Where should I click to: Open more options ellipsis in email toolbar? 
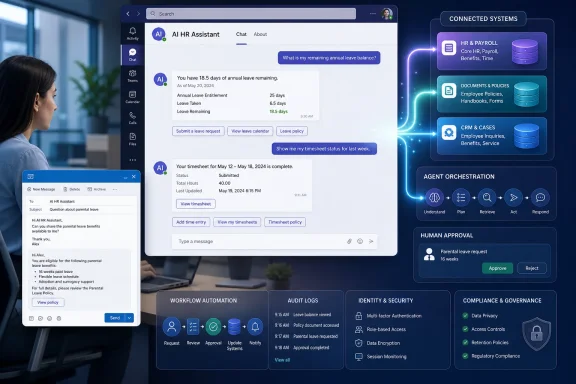115,189
